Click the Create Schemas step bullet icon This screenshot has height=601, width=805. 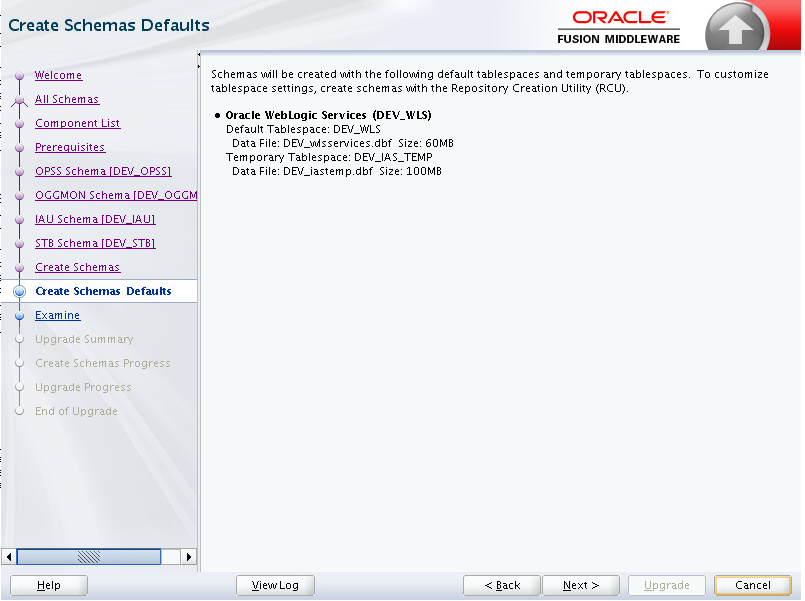coord(20,268)
